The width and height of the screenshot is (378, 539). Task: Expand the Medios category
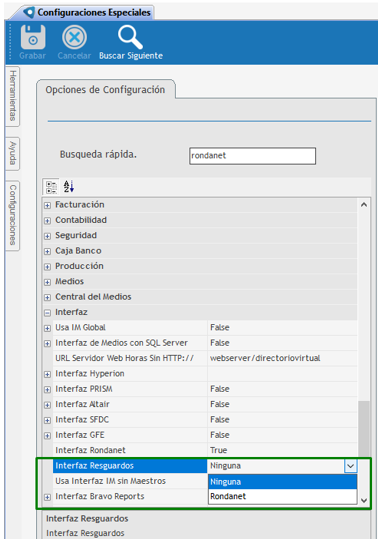(x=47, y=282)
